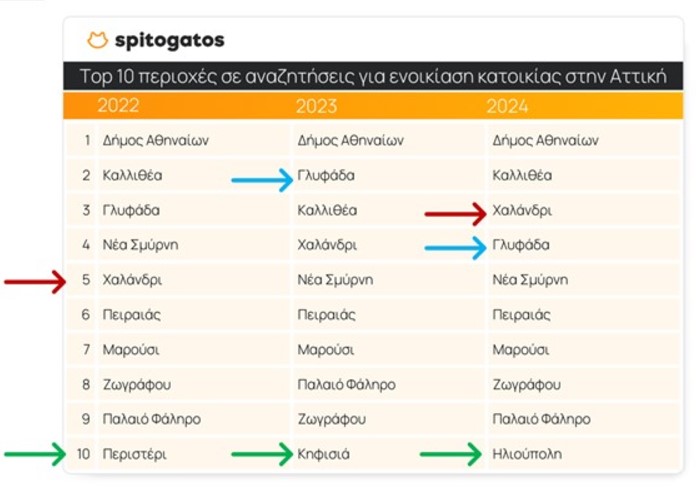Click the spitogatos brand name text
Image resolution: width=696 pixels, height=497 pixels.
point(170,40)
